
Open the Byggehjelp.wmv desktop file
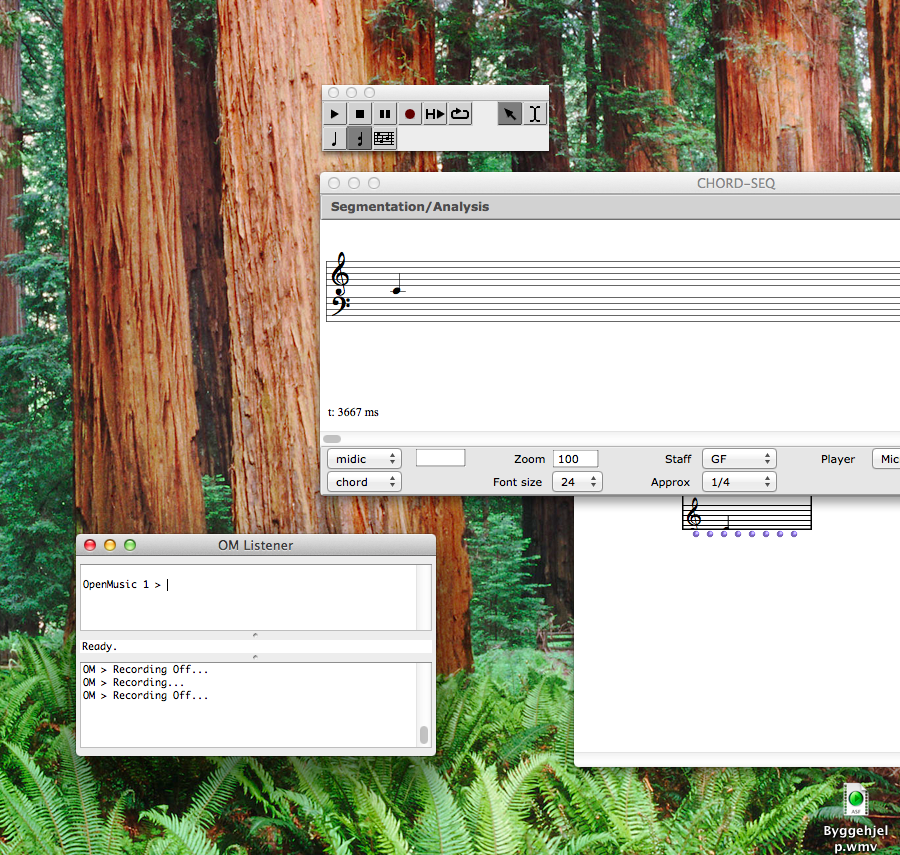coord(855,799)
